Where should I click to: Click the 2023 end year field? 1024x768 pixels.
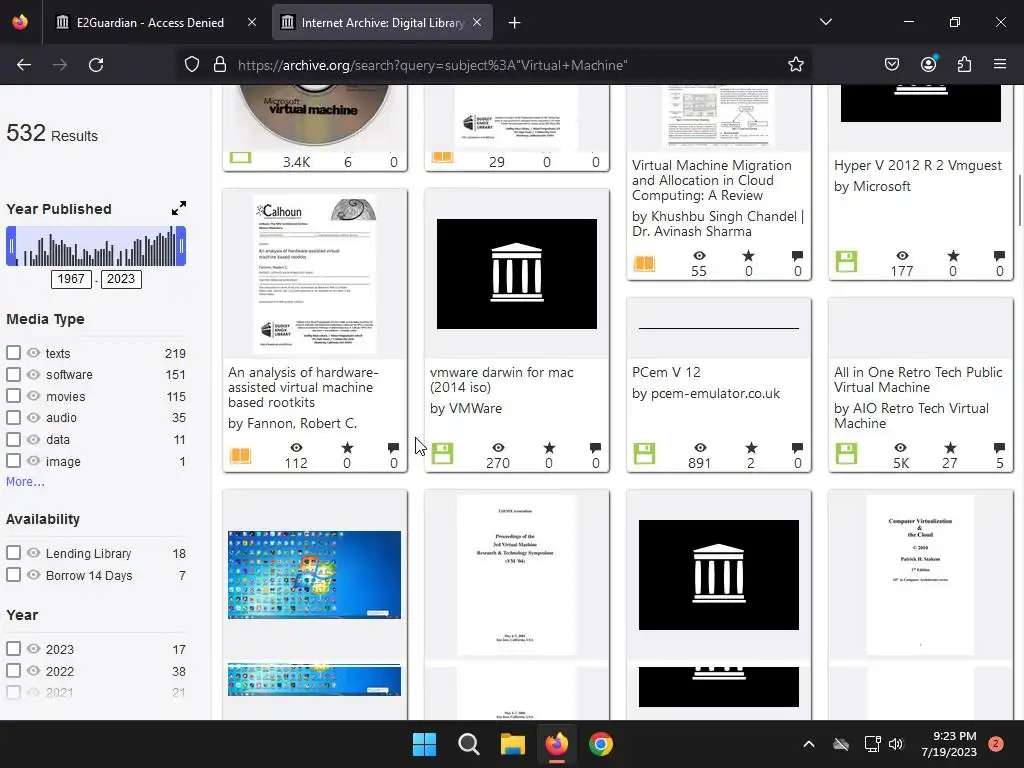click(121, 279)
